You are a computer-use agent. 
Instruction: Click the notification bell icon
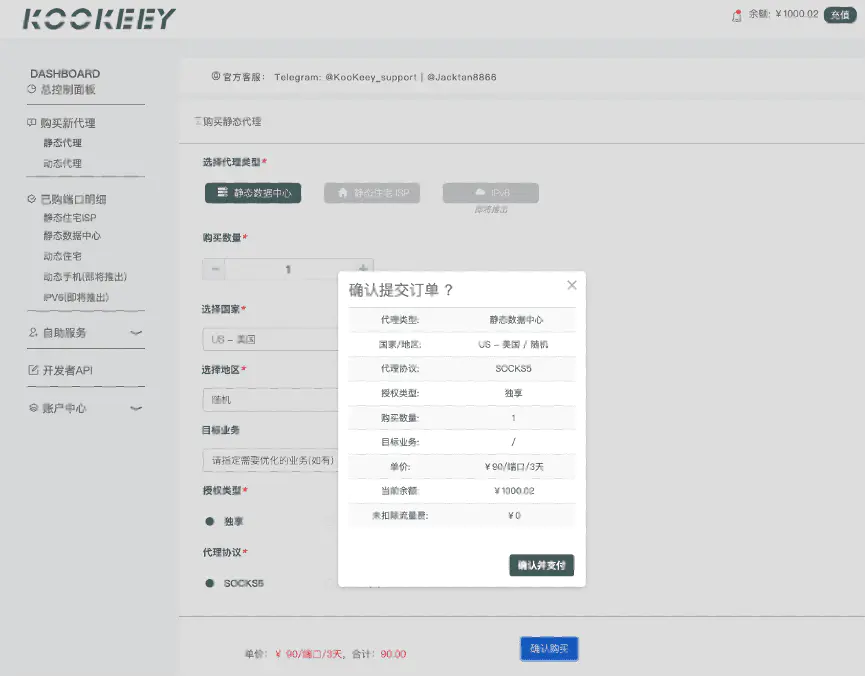(738, 15)
